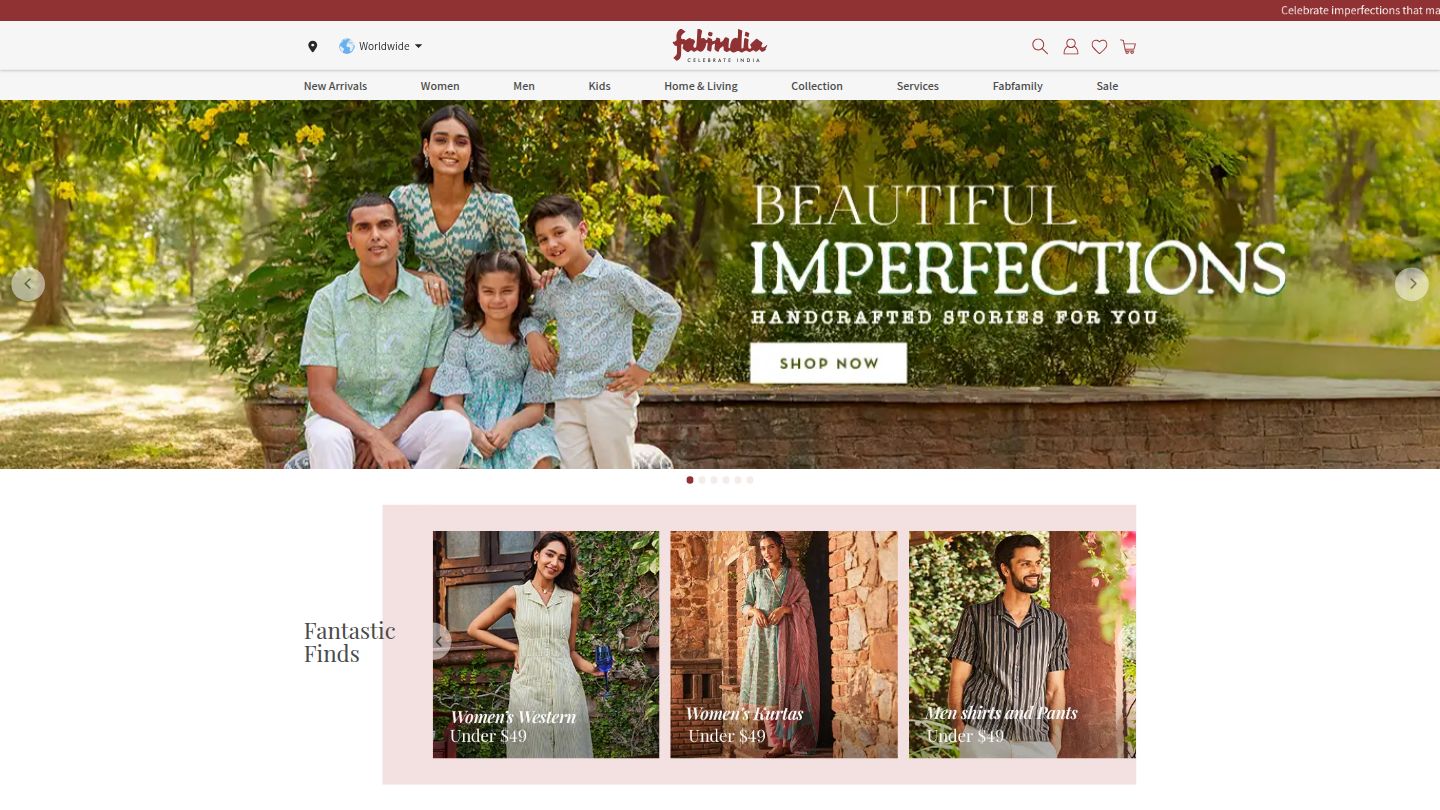Open the search magnifier icon
Image resolution: width=1440 pixels, height=810 pixels.
pos(1040,46)
